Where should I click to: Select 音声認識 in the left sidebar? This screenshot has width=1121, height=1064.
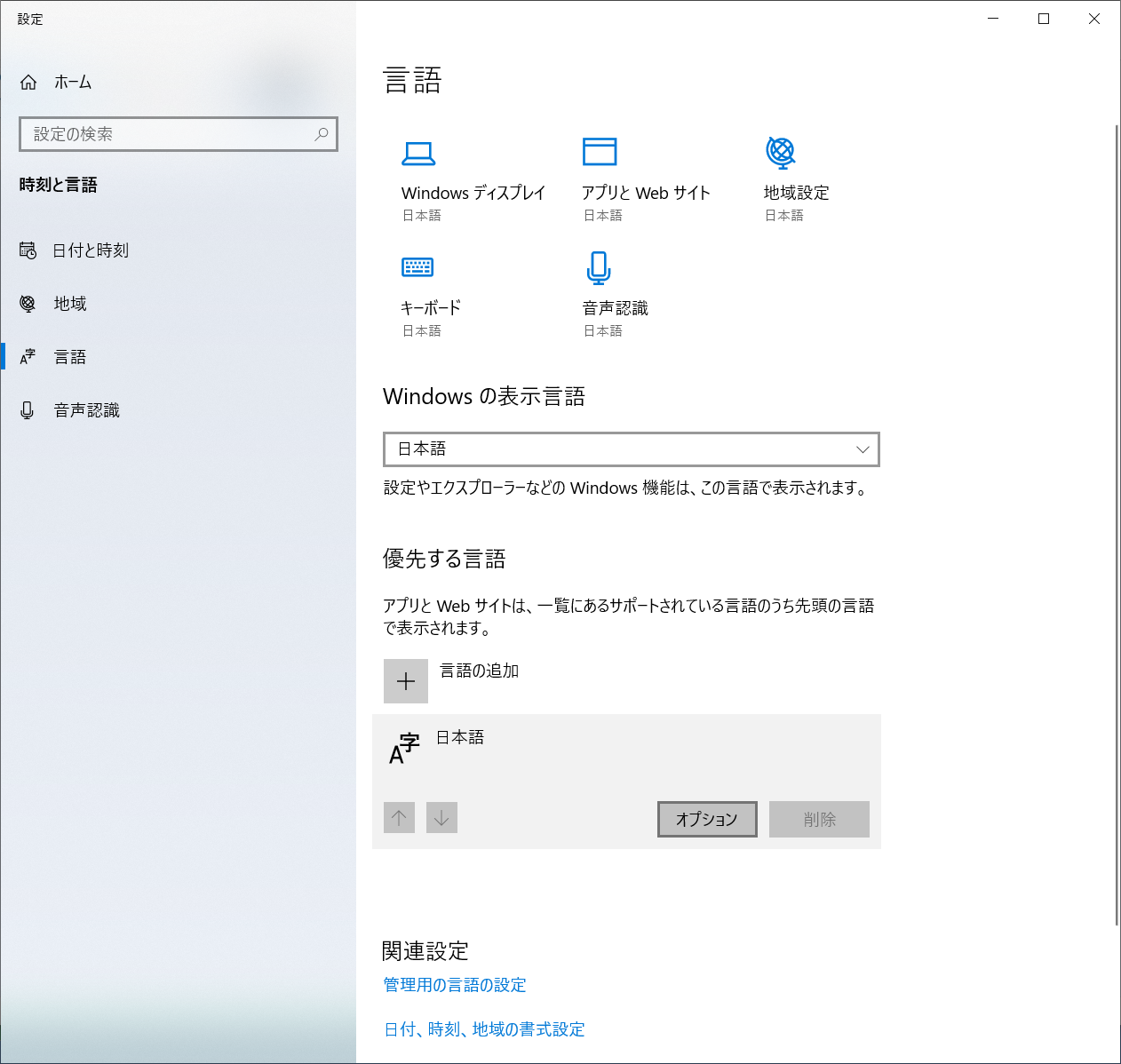tap(86, 410)
